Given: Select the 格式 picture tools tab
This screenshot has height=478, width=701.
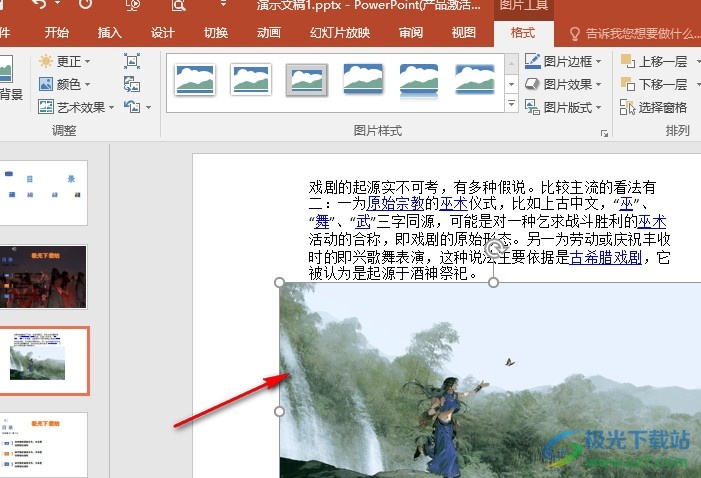Looking at the screenshot, I should coord(523,33).
